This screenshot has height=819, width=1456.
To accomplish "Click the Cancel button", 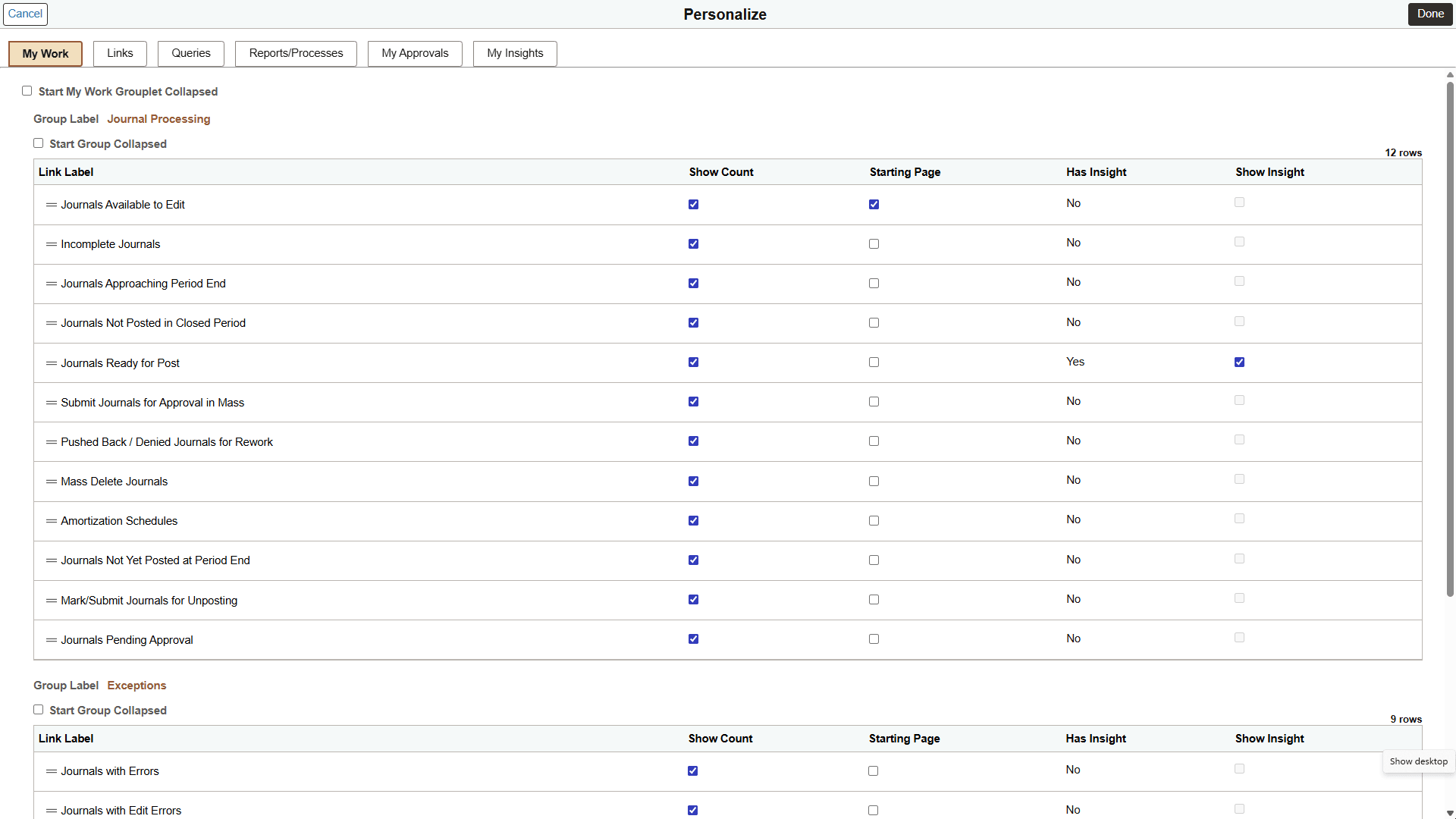I will (25, 14).
